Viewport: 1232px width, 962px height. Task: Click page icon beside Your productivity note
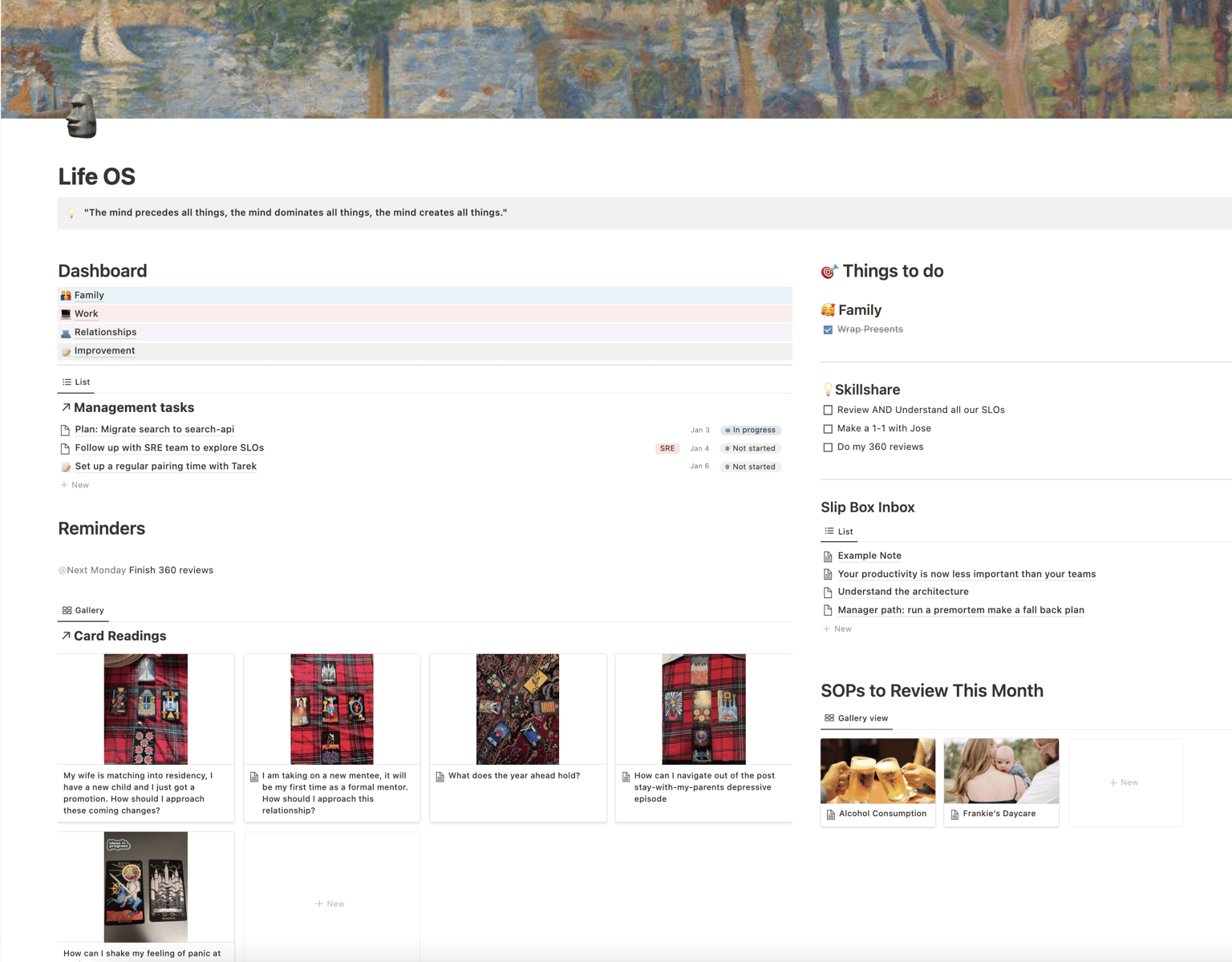click(828, 574)
